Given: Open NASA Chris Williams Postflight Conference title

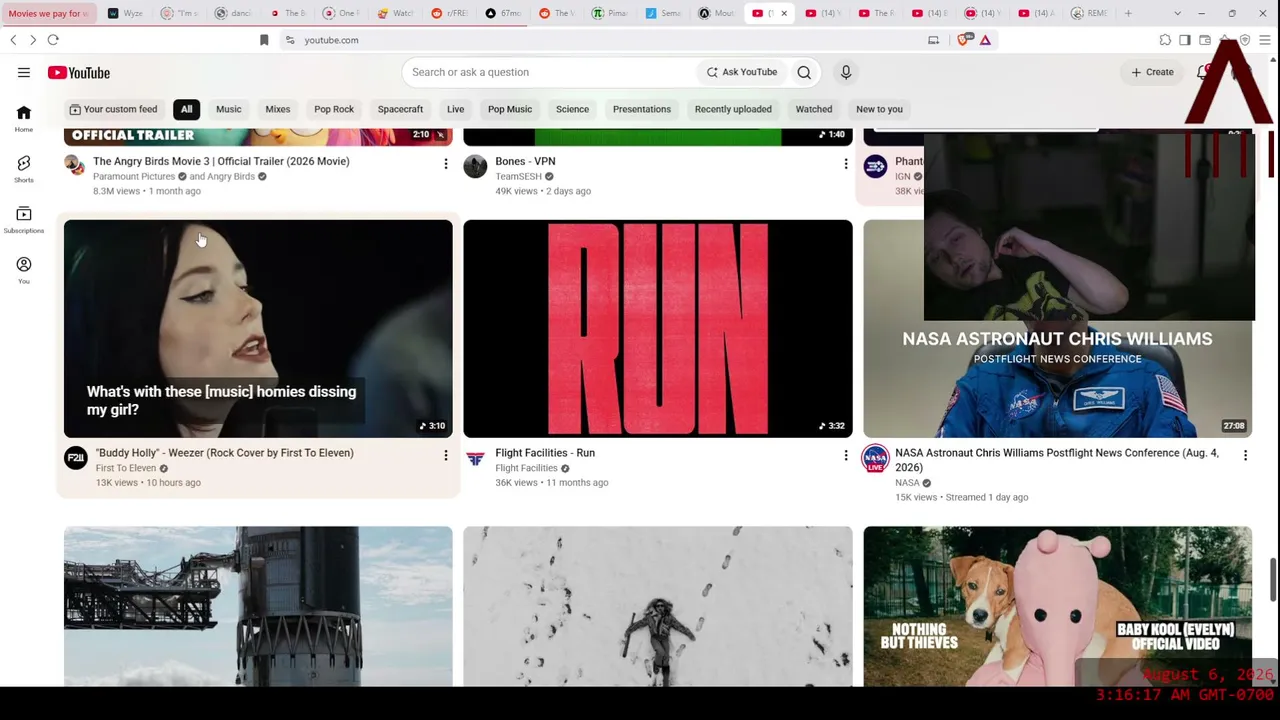Looking at the screenshot, I should coord(1057,460).
